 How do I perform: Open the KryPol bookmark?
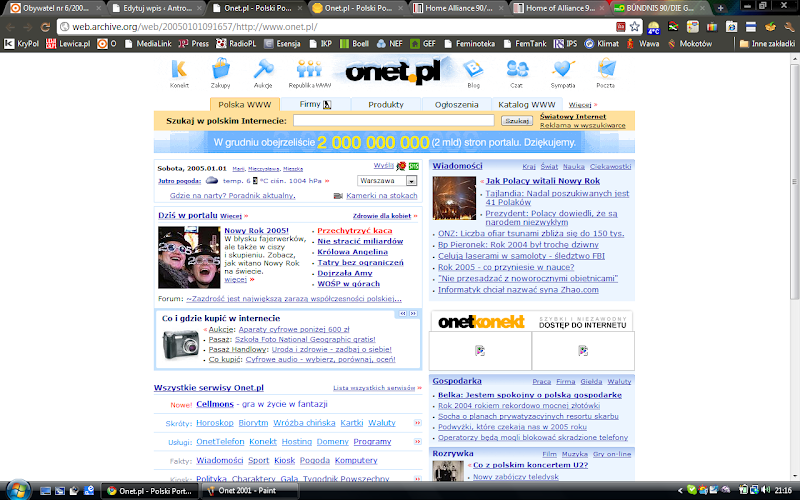click(x=22, y=44)
